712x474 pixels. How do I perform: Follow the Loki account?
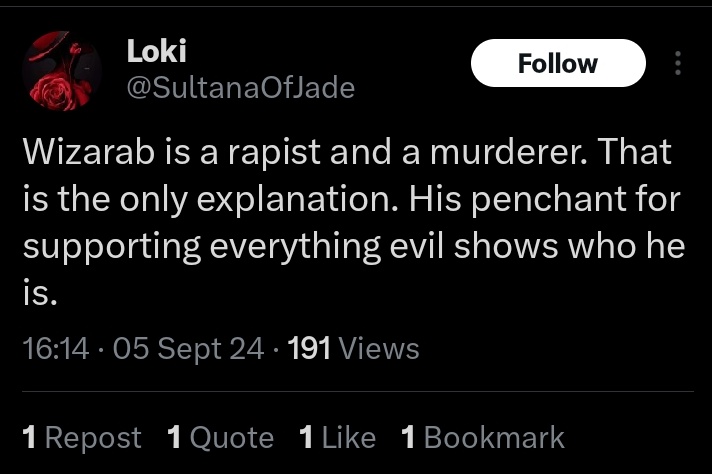point(558,64)
